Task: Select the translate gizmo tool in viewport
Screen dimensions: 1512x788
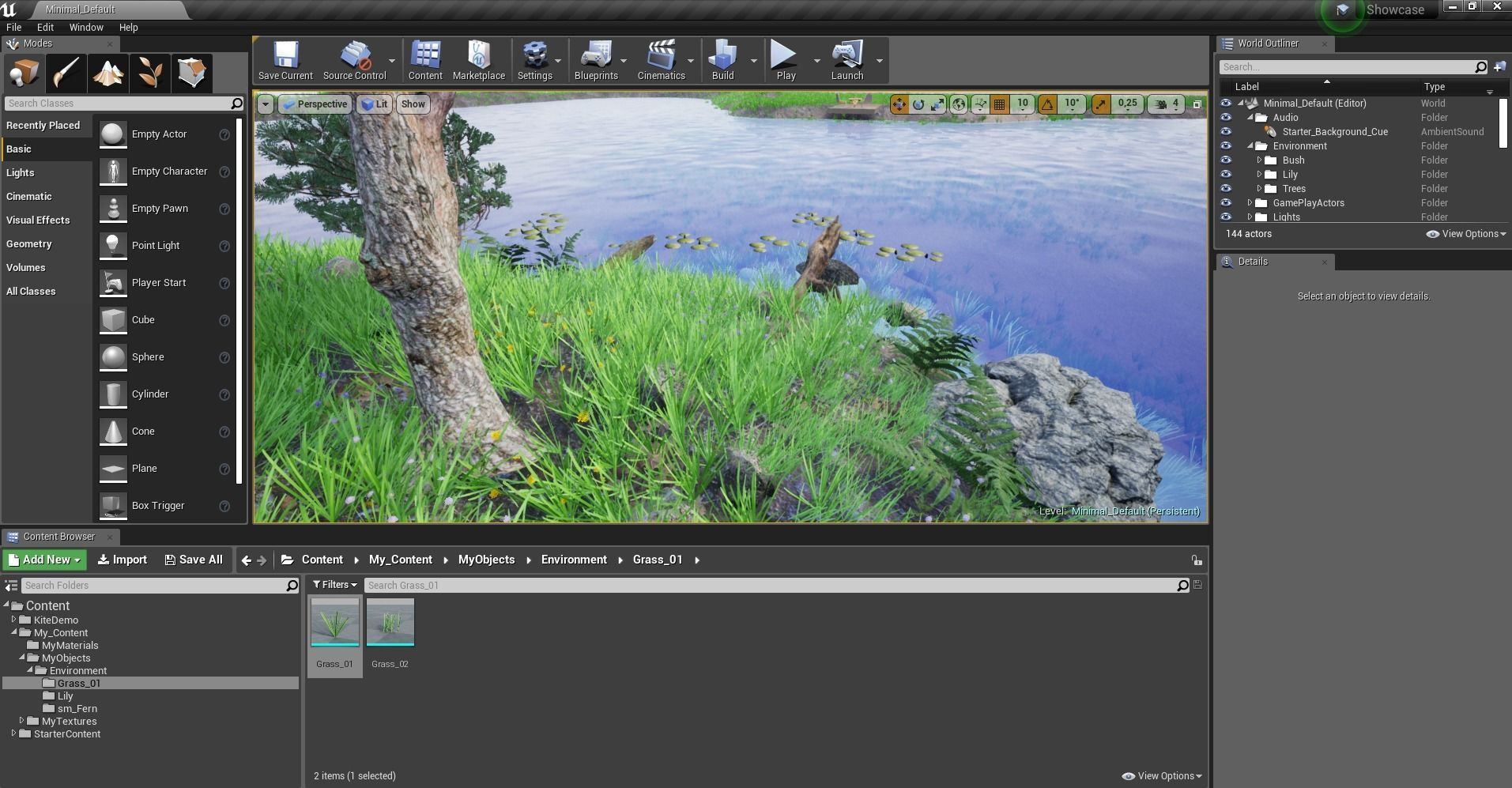Action: pos(899,104)
